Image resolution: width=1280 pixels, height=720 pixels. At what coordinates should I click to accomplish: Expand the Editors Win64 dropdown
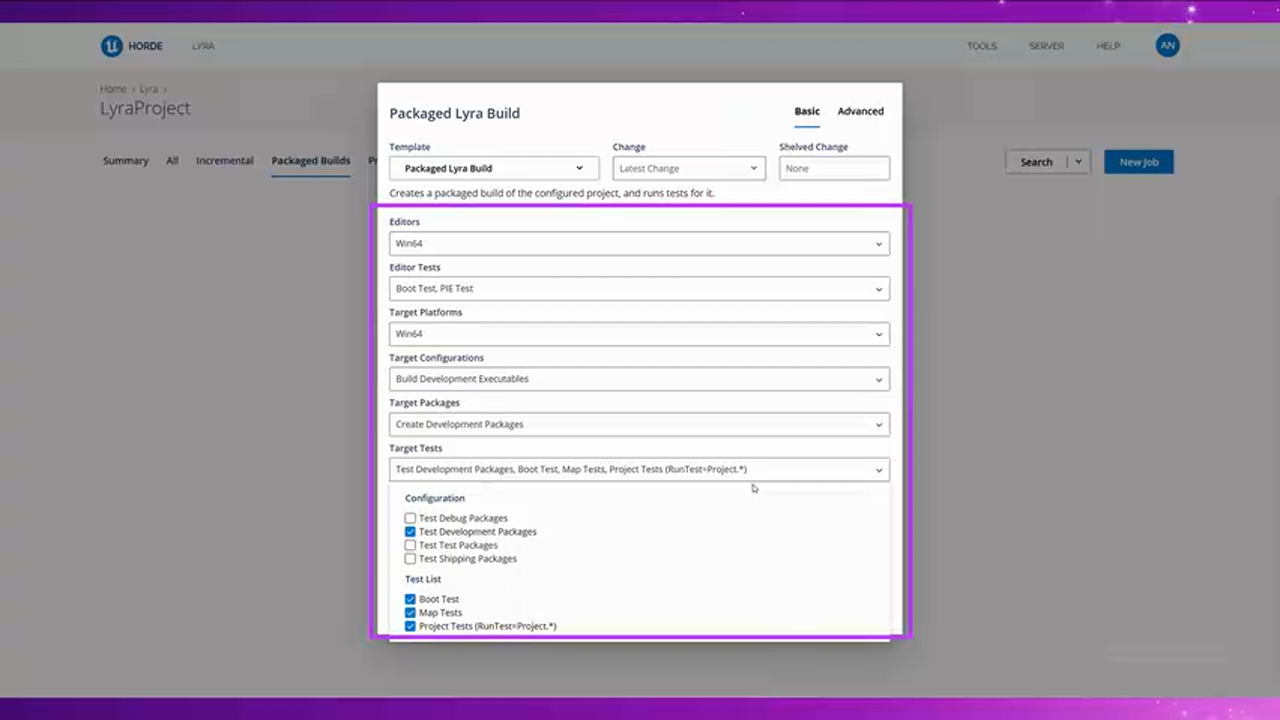point(639,244)
